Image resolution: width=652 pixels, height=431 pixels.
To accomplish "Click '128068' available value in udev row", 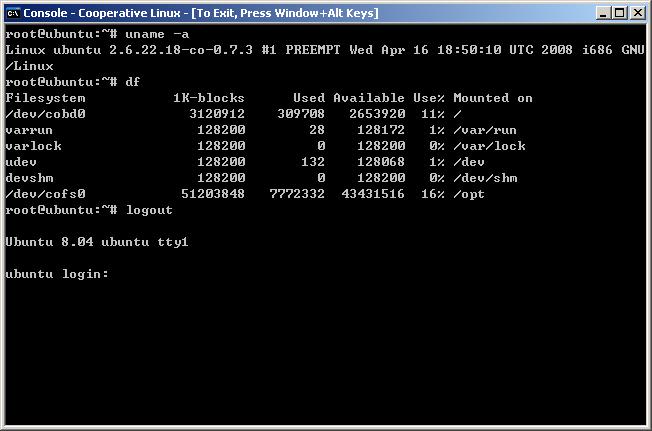I will [x=381, y=162].
